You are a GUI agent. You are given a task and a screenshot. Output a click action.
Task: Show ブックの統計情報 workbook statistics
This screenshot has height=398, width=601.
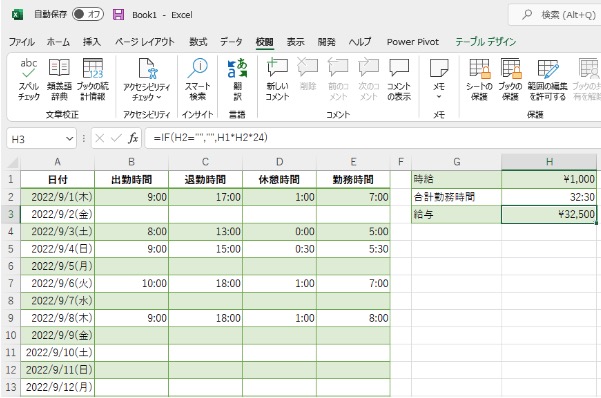[93, 80]
